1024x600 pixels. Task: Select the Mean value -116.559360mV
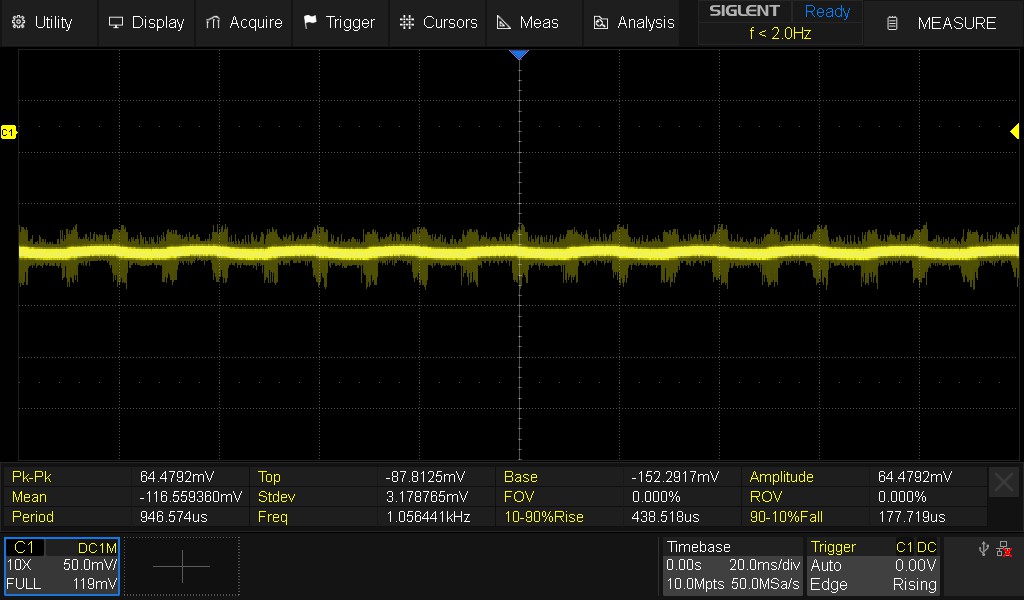(x=190, y=497)
